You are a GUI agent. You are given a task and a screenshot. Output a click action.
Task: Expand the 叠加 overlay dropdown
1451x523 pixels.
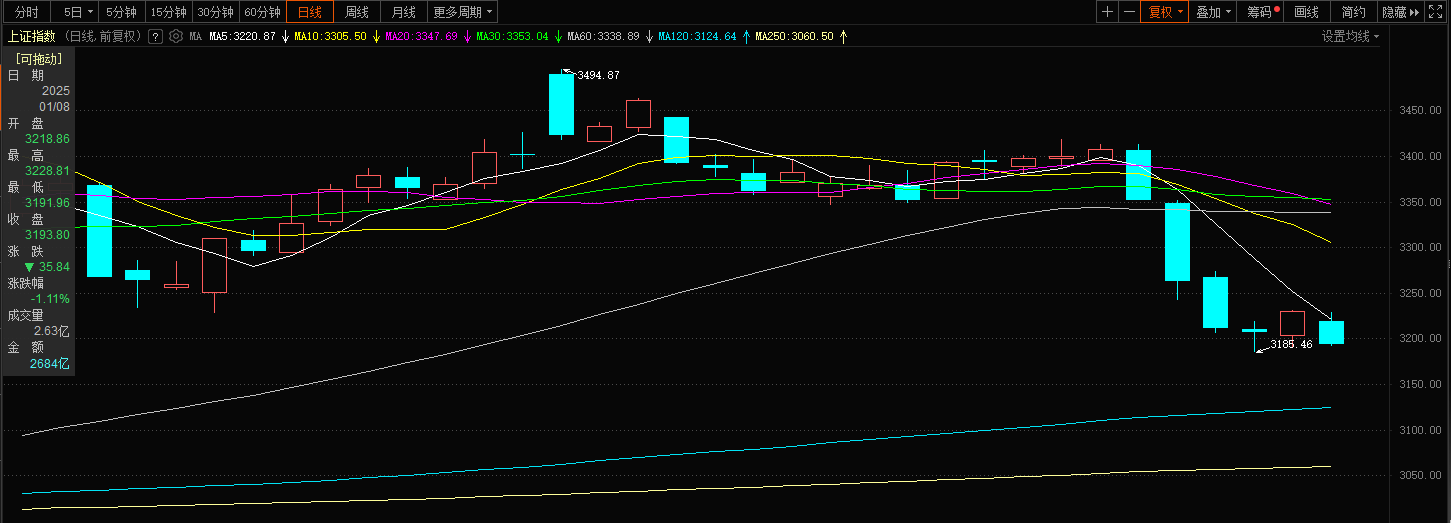(x=1213, y=12)
